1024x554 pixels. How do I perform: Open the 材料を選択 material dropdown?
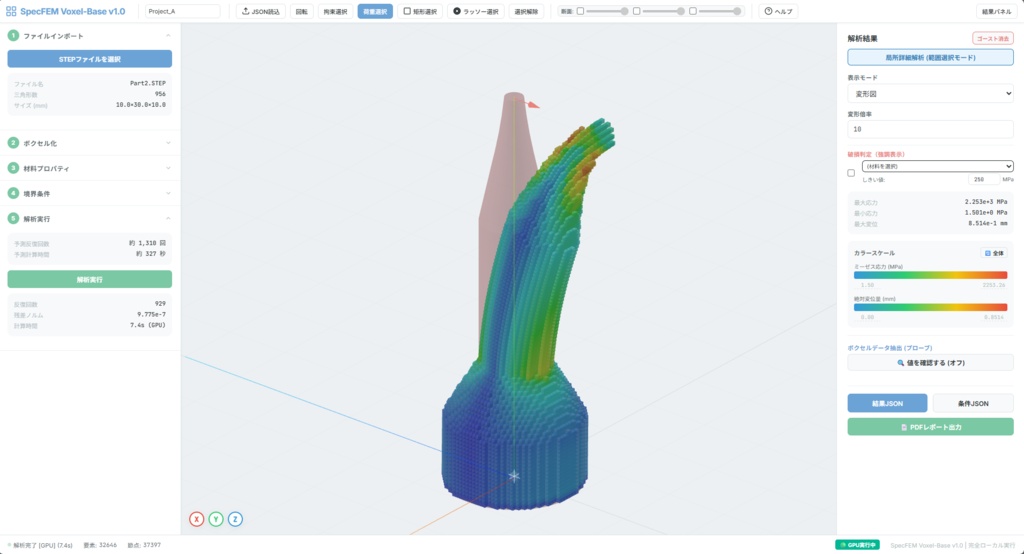click(x=937, y=166)
